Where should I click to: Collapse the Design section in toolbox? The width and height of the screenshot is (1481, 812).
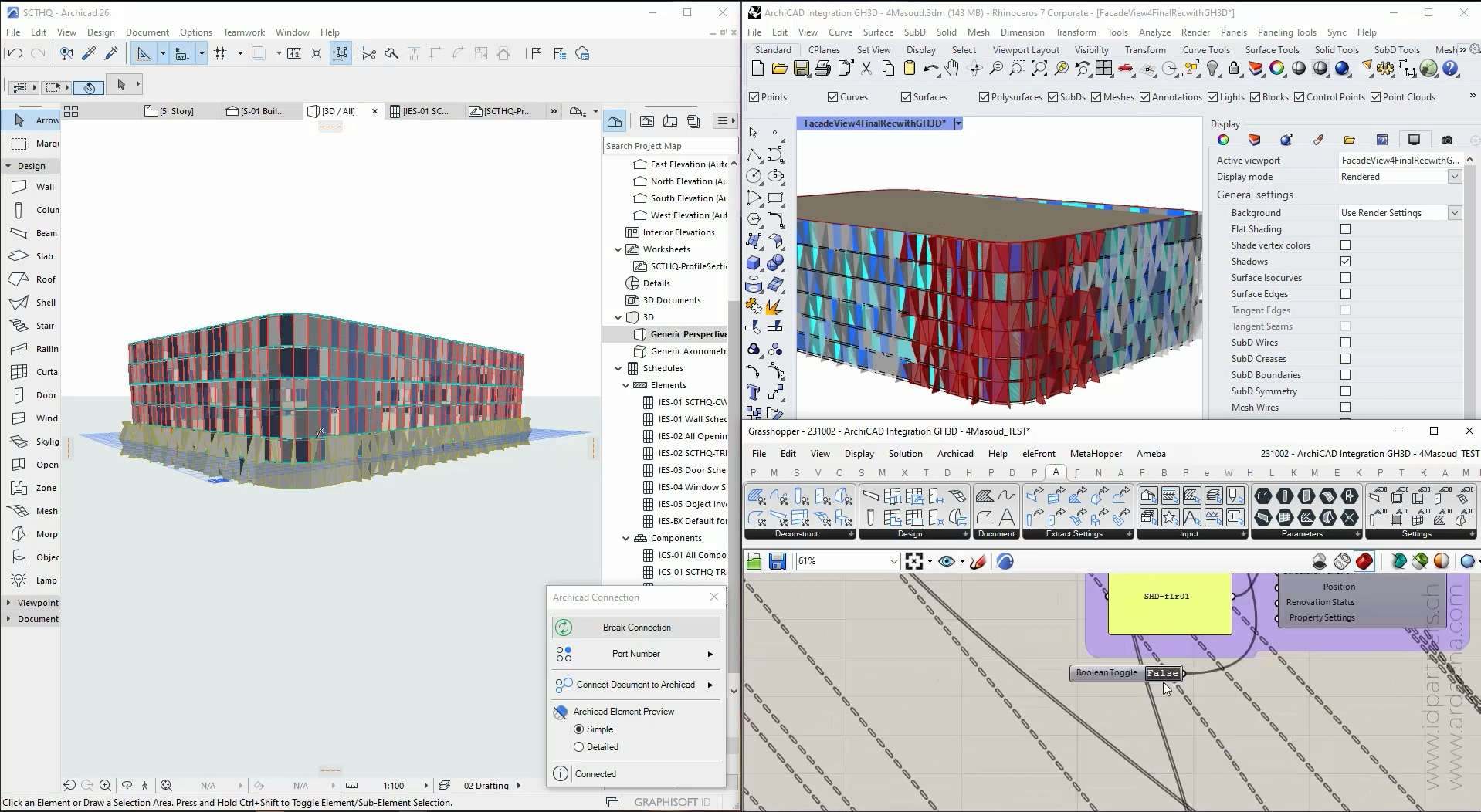click(x=8, y=166)
